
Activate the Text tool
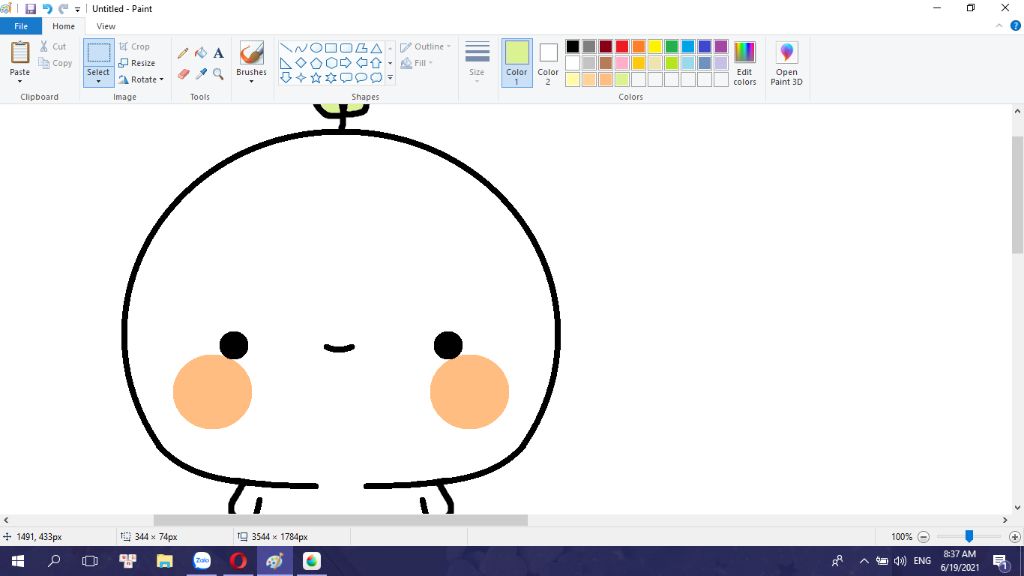coord(218,53)
